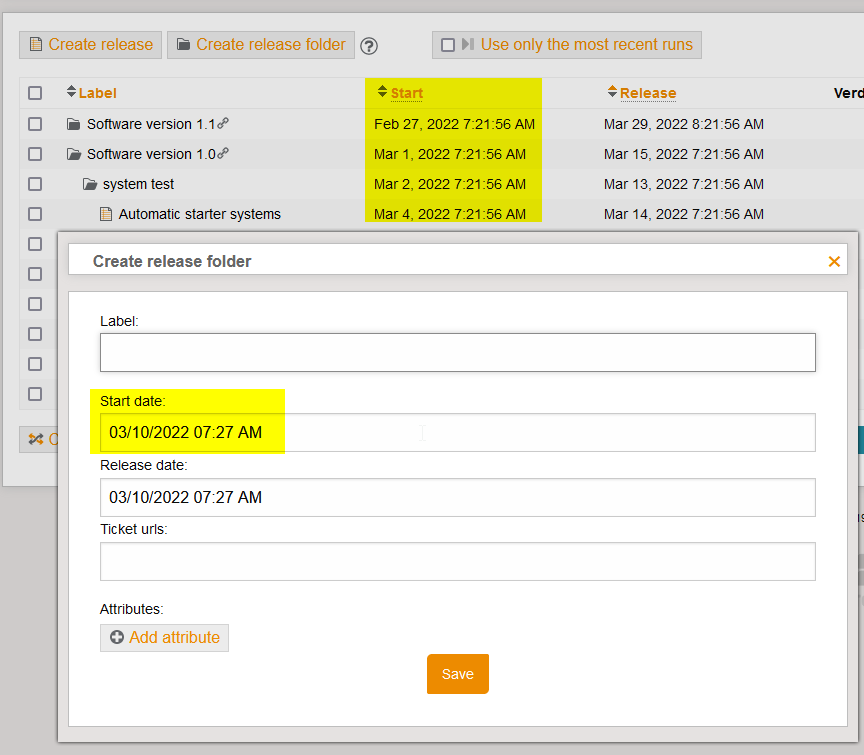Sort the table by Release column
This screenshot has height=755, width=864.
(647, 93)
